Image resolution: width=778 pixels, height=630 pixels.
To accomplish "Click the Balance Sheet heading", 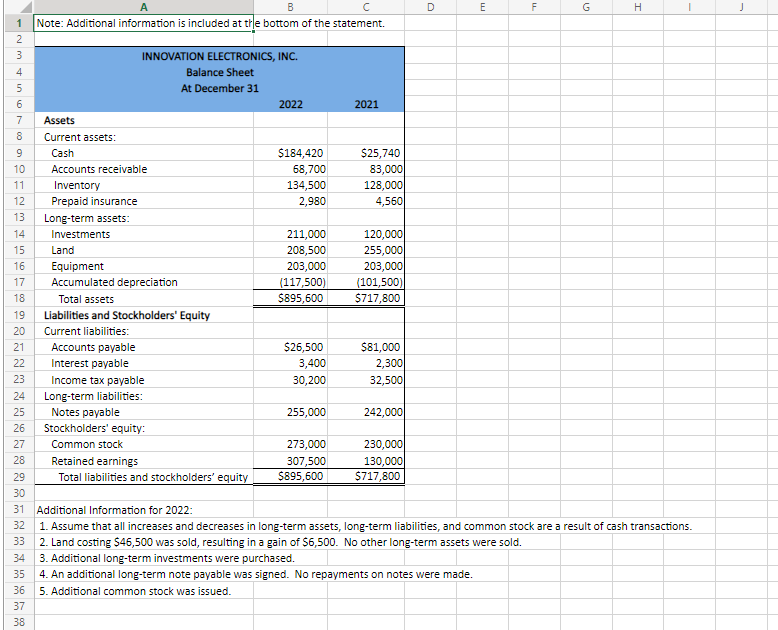I will click(220, 72).
